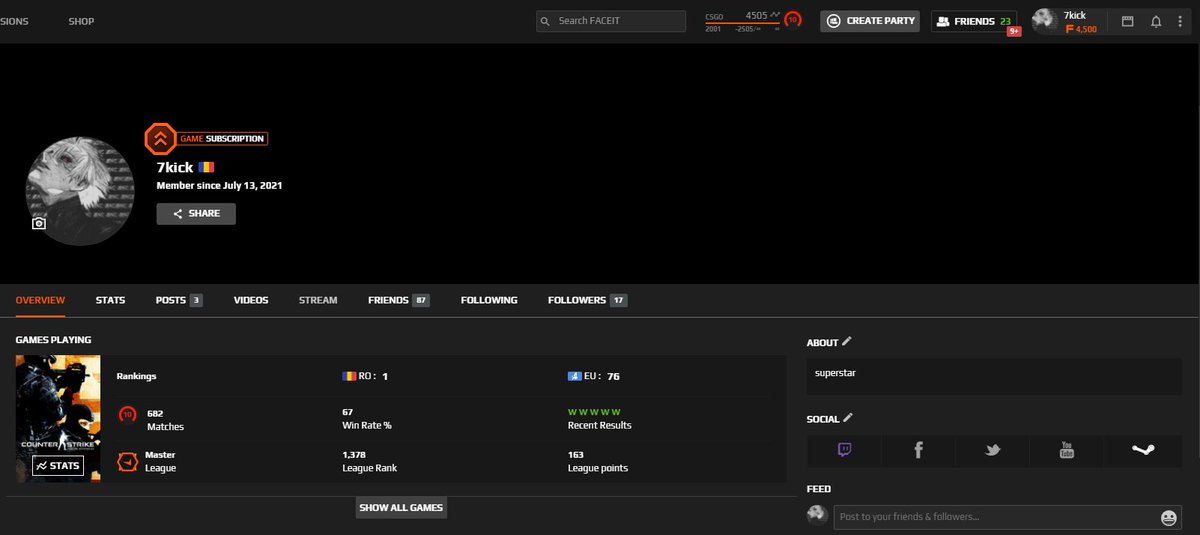This screenshot has width=1200, height=535.
Task: Open the friends list icon
Action: pyautogui.click(x=942, y=21)
